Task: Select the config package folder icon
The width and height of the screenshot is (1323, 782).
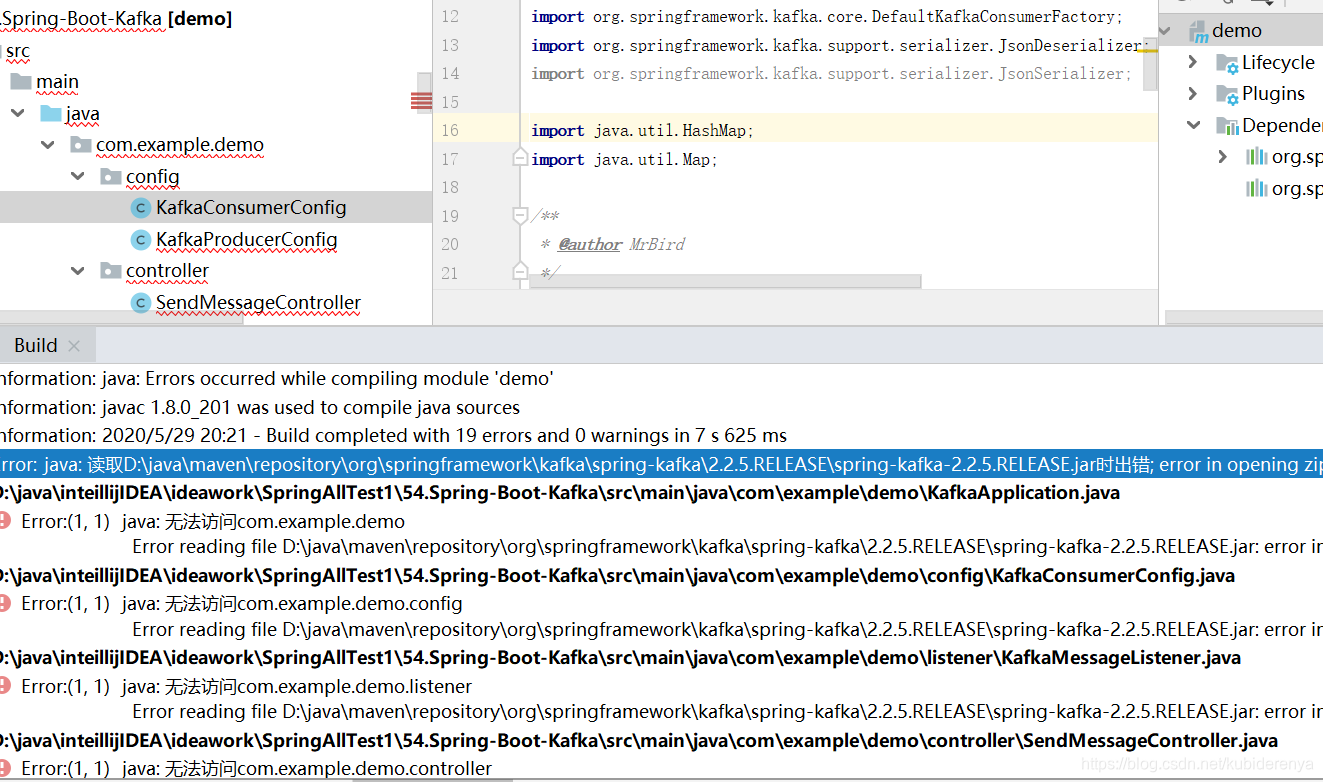Action: [111, 177]
